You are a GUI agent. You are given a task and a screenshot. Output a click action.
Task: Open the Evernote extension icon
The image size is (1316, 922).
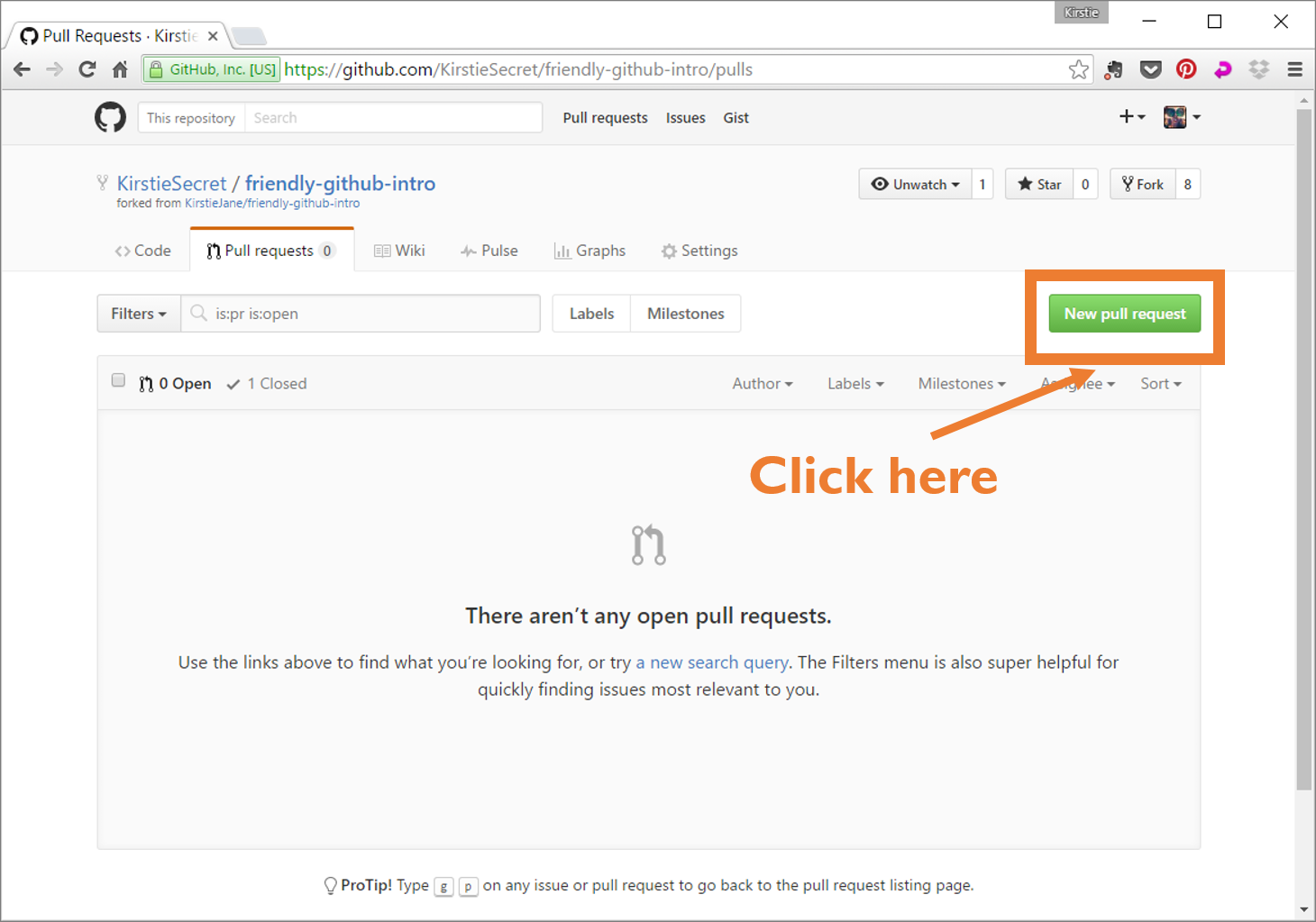click(x=1114, y=69)
